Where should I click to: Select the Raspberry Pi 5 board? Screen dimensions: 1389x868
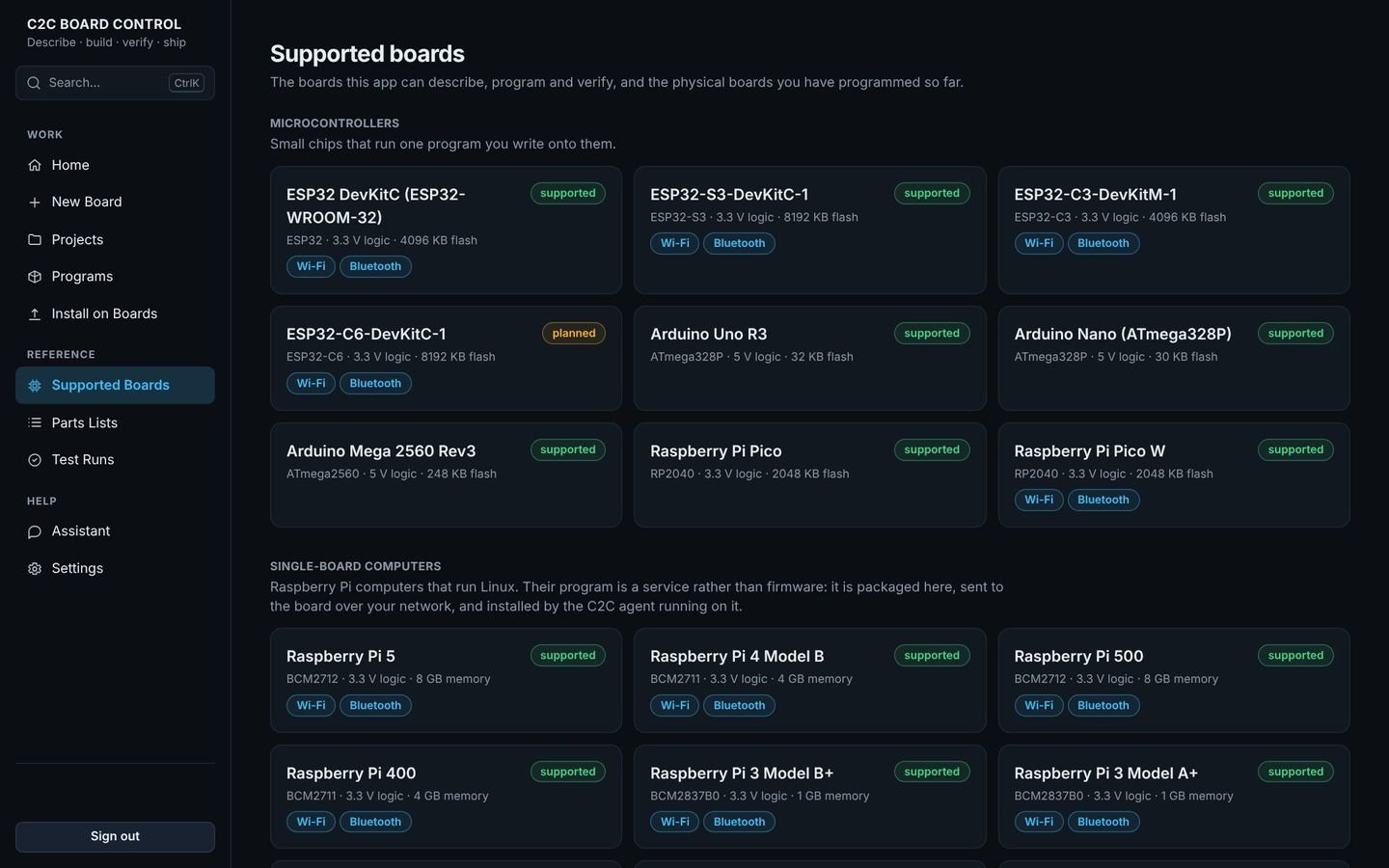[x=446, y=680]
